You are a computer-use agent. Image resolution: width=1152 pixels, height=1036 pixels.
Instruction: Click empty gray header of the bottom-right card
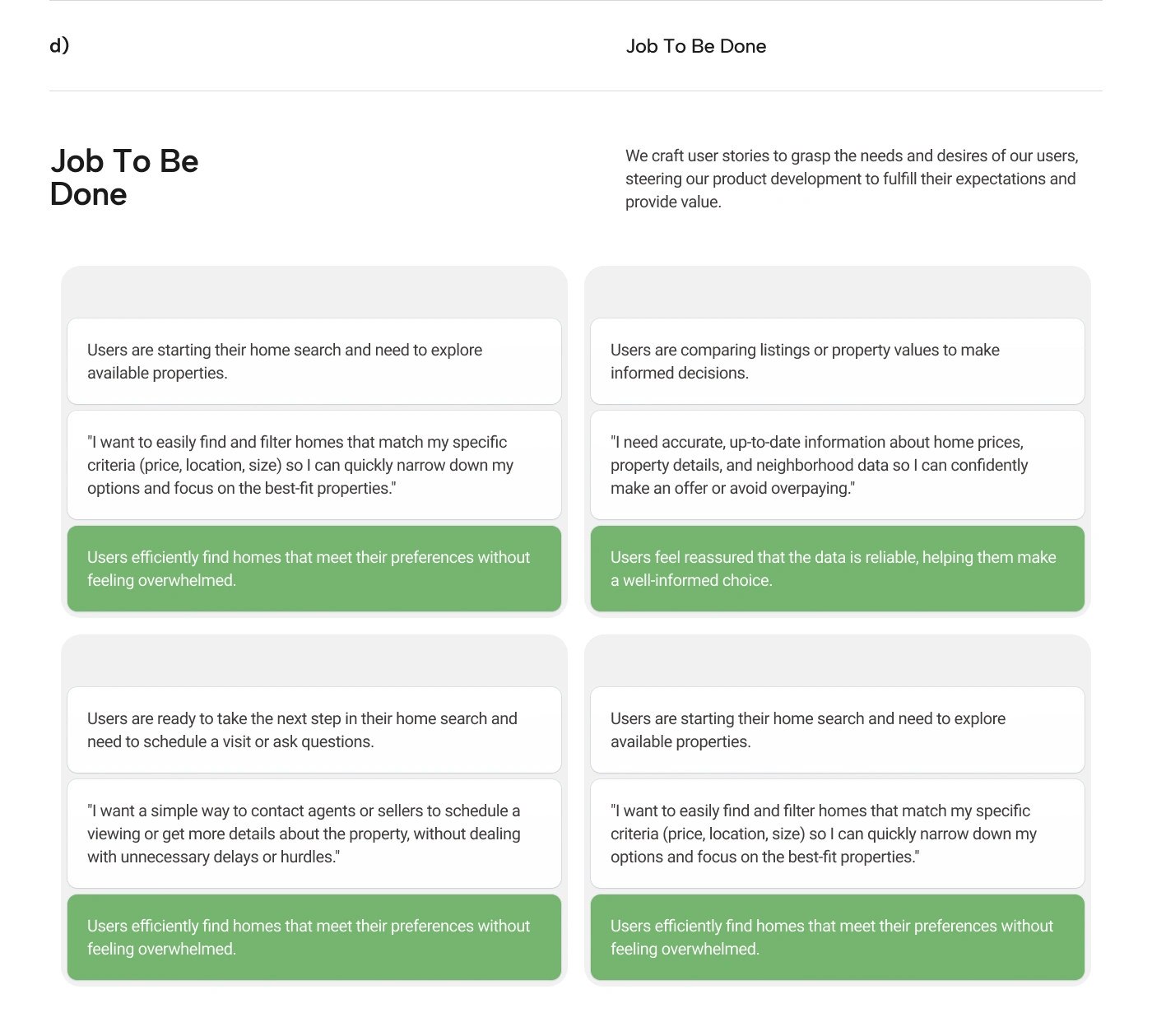pos(837,661)
